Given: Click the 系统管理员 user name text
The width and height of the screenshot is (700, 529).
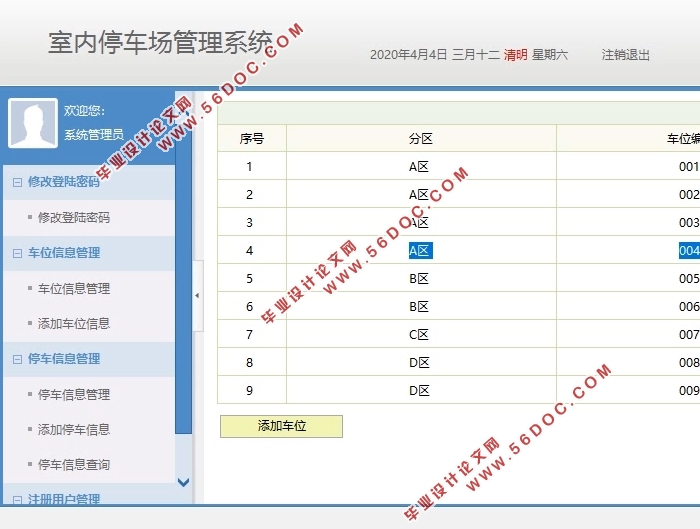Looking at the screenshot, I should click(94, 134).
